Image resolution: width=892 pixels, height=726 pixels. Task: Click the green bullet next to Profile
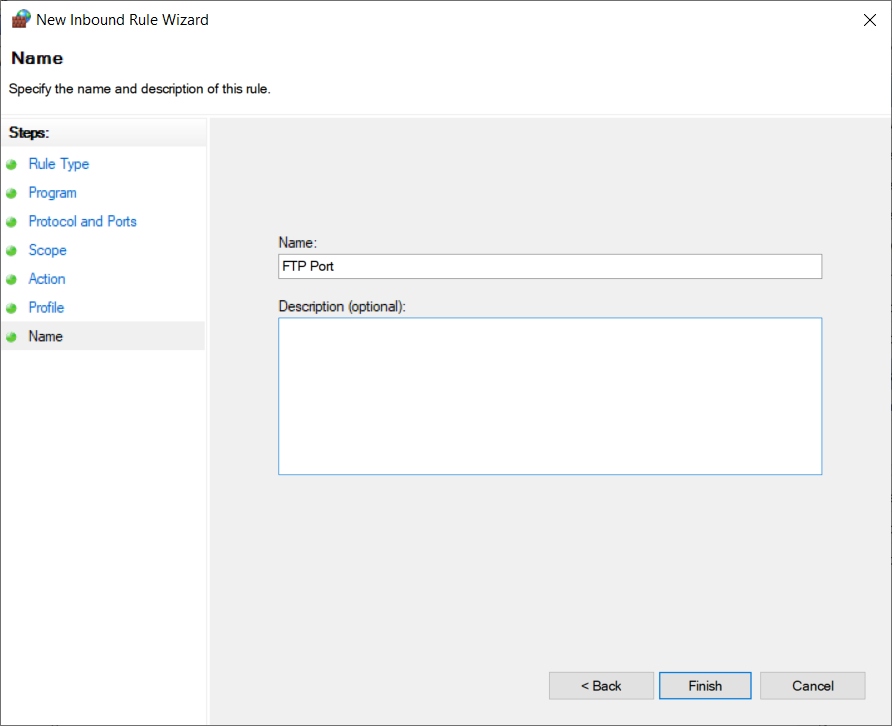pos(12,308)
